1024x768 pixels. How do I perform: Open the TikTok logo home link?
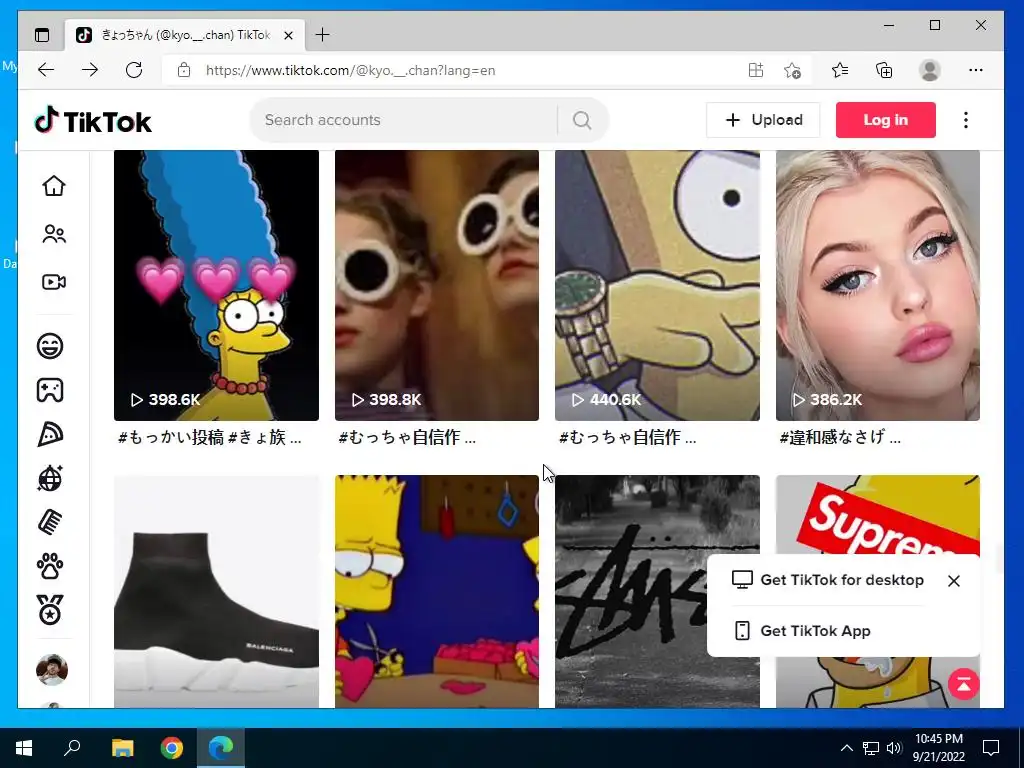click(x=93, y=121)
